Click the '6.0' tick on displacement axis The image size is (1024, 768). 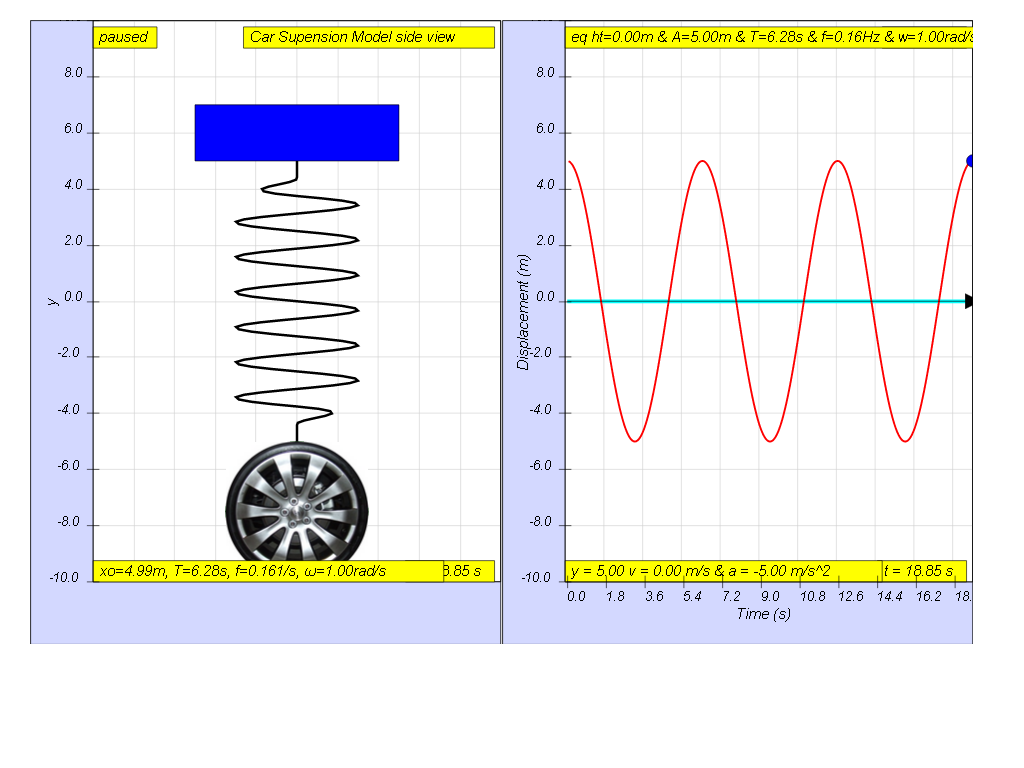(x=545, y=129)
